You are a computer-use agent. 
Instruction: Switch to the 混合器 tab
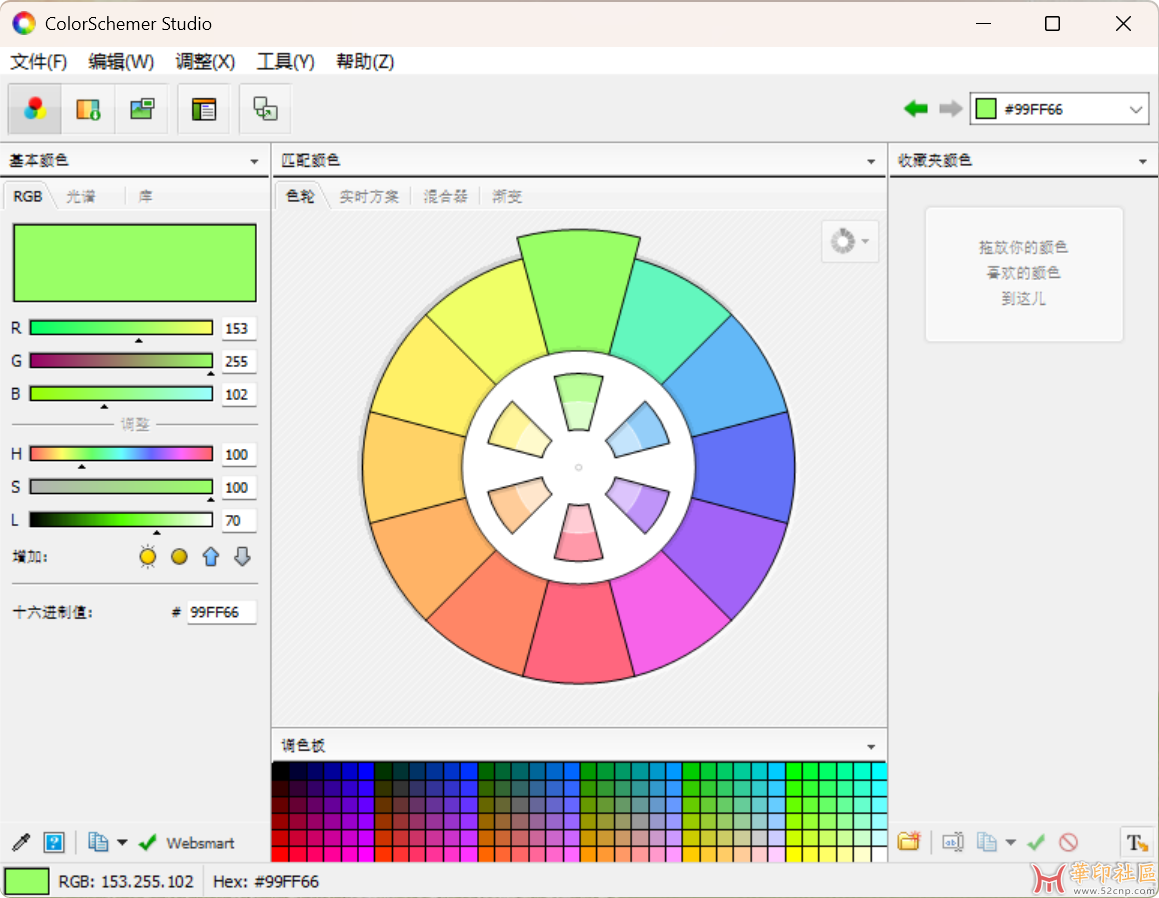point(445,196)
